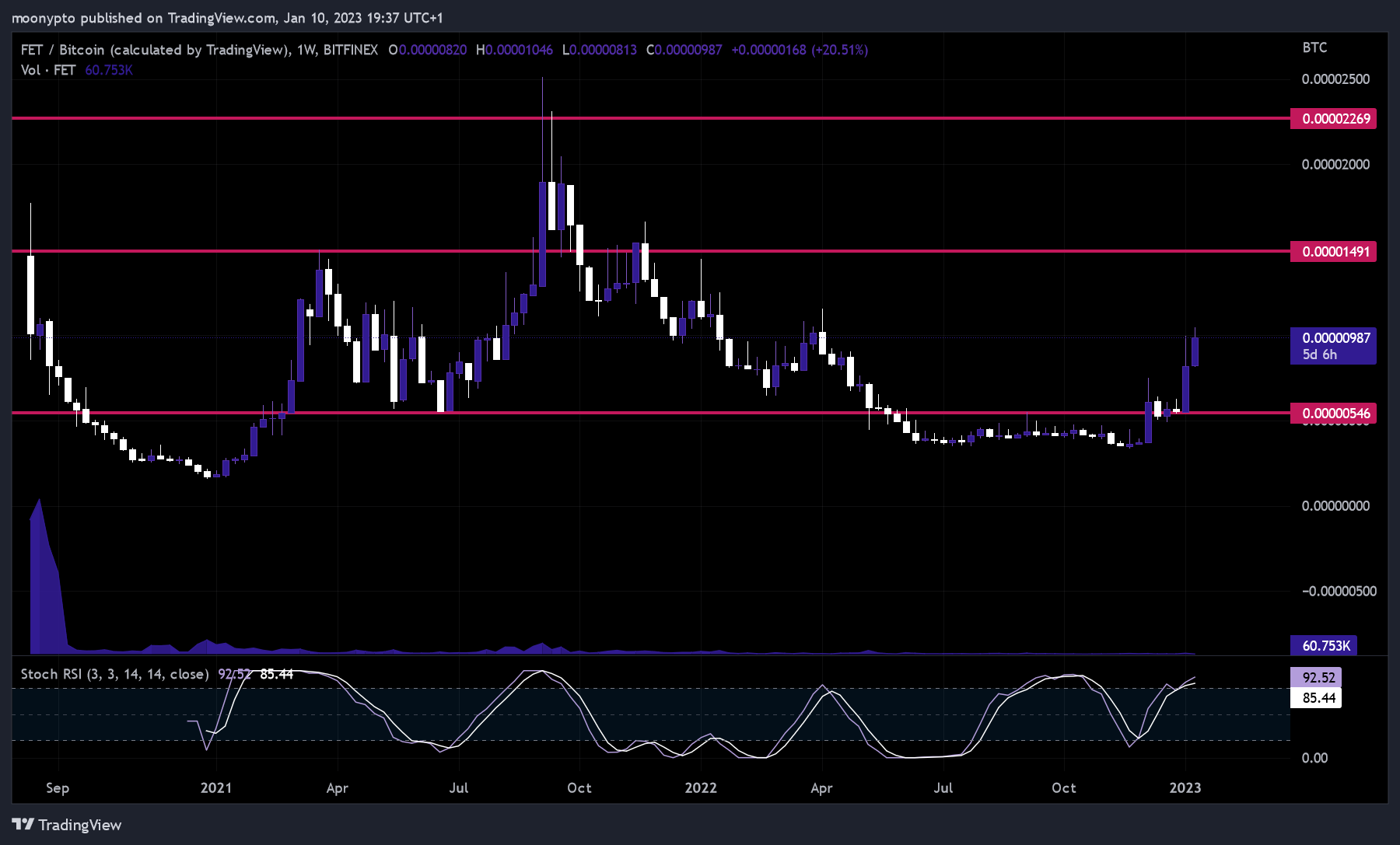This screenshot has width=1400, height=845.
Task: Click the 0.00 level on Stoch RSI axis
Action: click(x=1314, y=758)
